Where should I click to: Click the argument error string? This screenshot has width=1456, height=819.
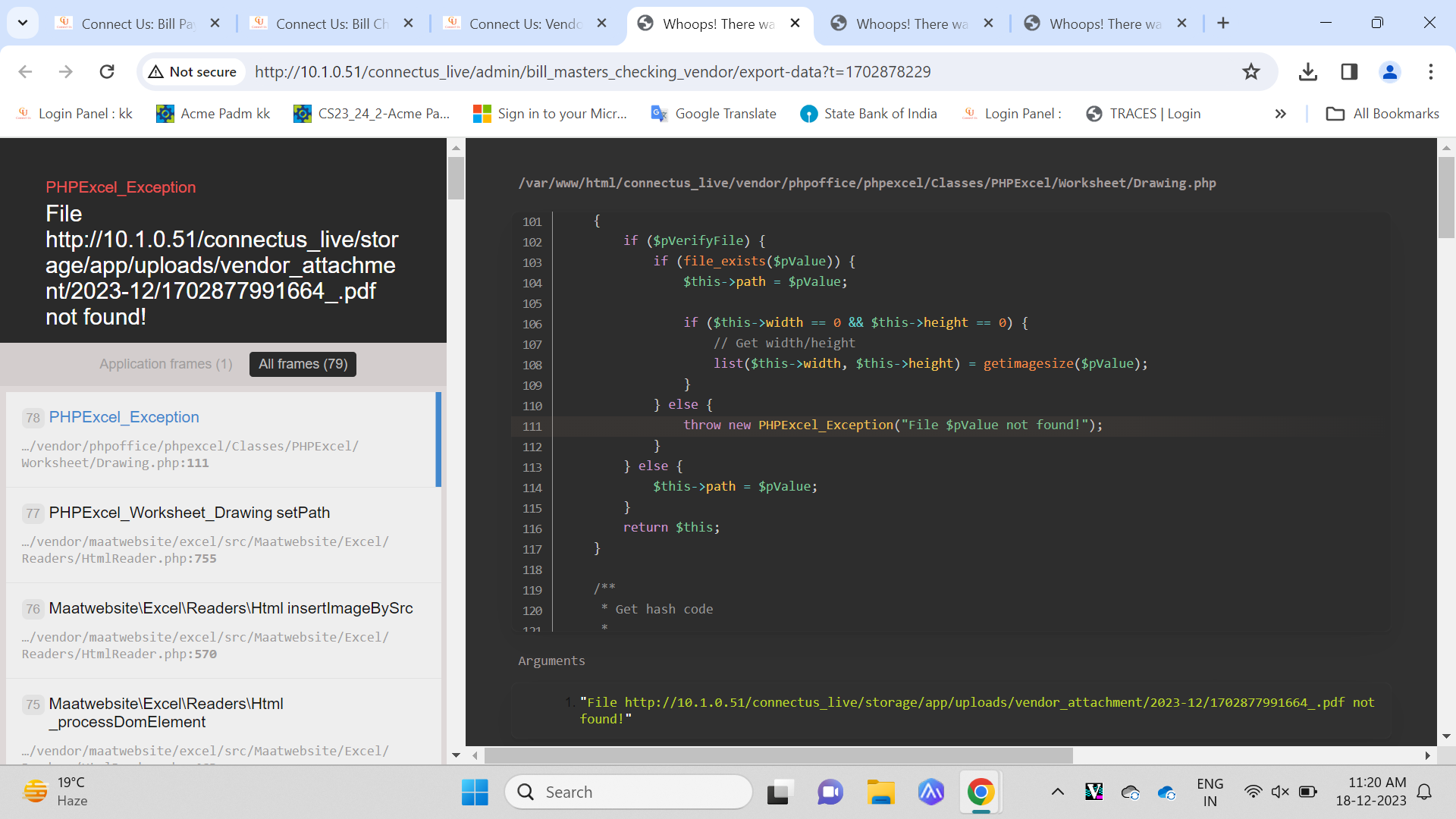coord(977,711)
